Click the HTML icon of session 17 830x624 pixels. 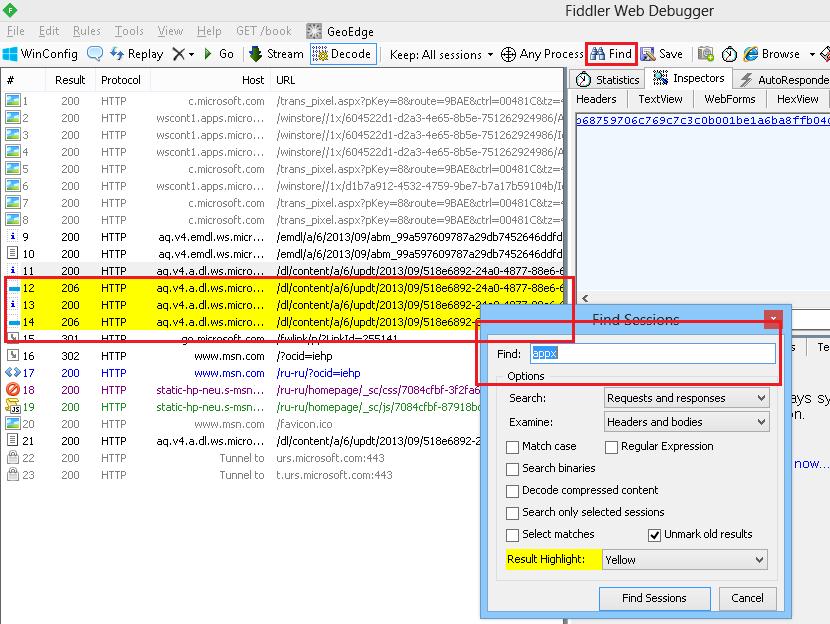pyautogui.click(x=13, y=373)
